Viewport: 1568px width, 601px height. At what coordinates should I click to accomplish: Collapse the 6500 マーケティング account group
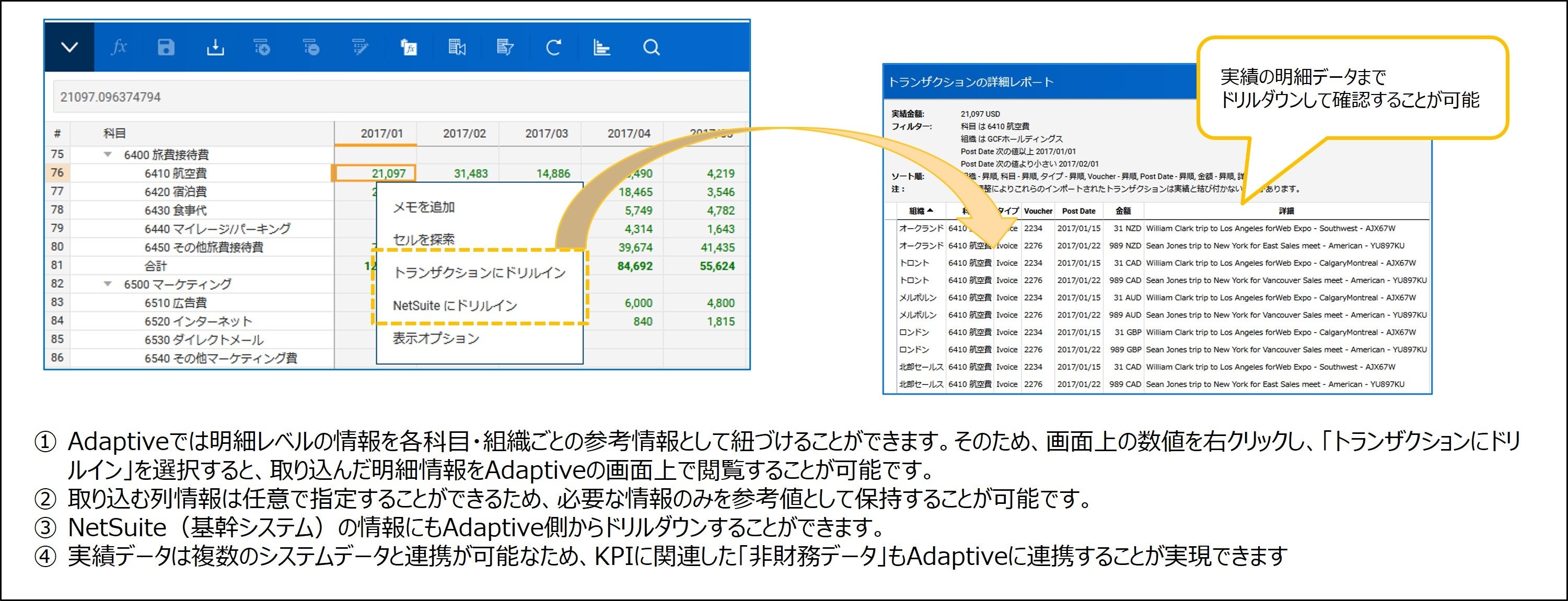pos(108,284)
